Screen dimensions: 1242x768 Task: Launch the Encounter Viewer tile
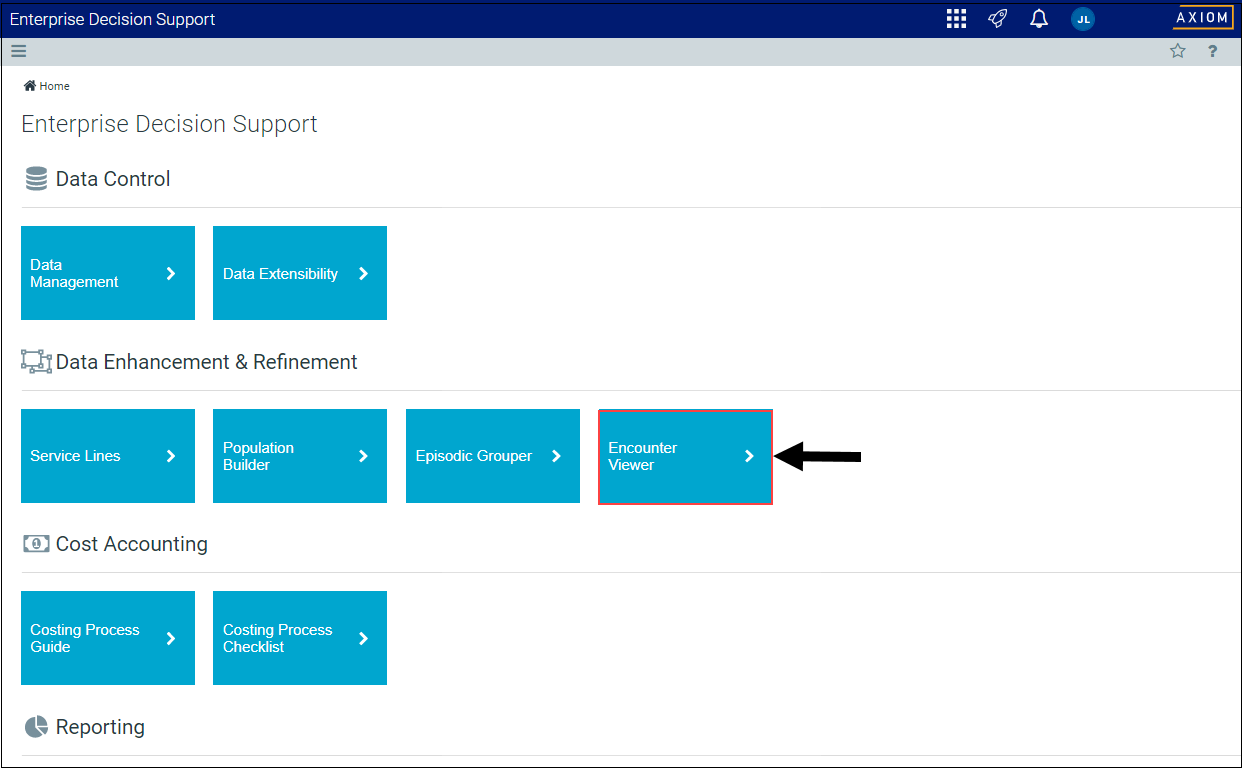click(684, 456)
